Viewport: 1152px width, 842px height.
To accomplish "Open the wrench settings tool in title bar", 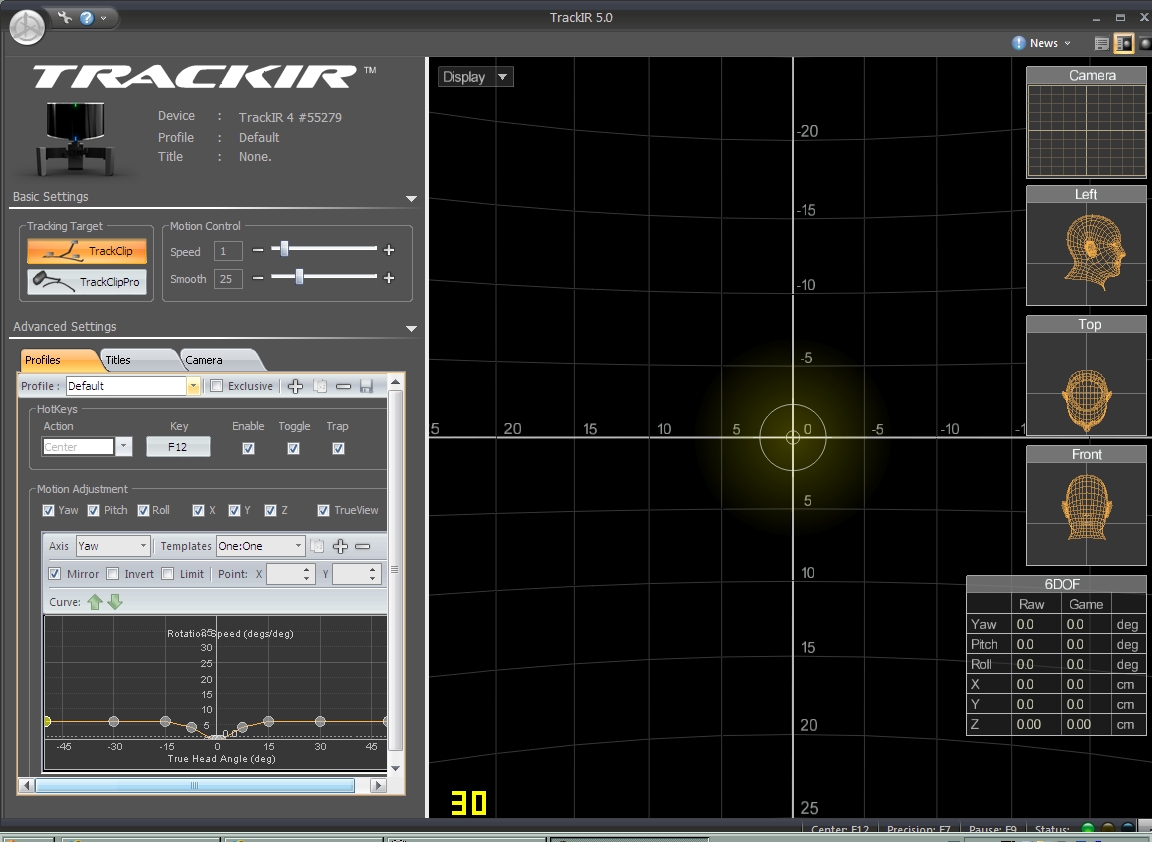I will pyautogui.click(x=65, y=17).
